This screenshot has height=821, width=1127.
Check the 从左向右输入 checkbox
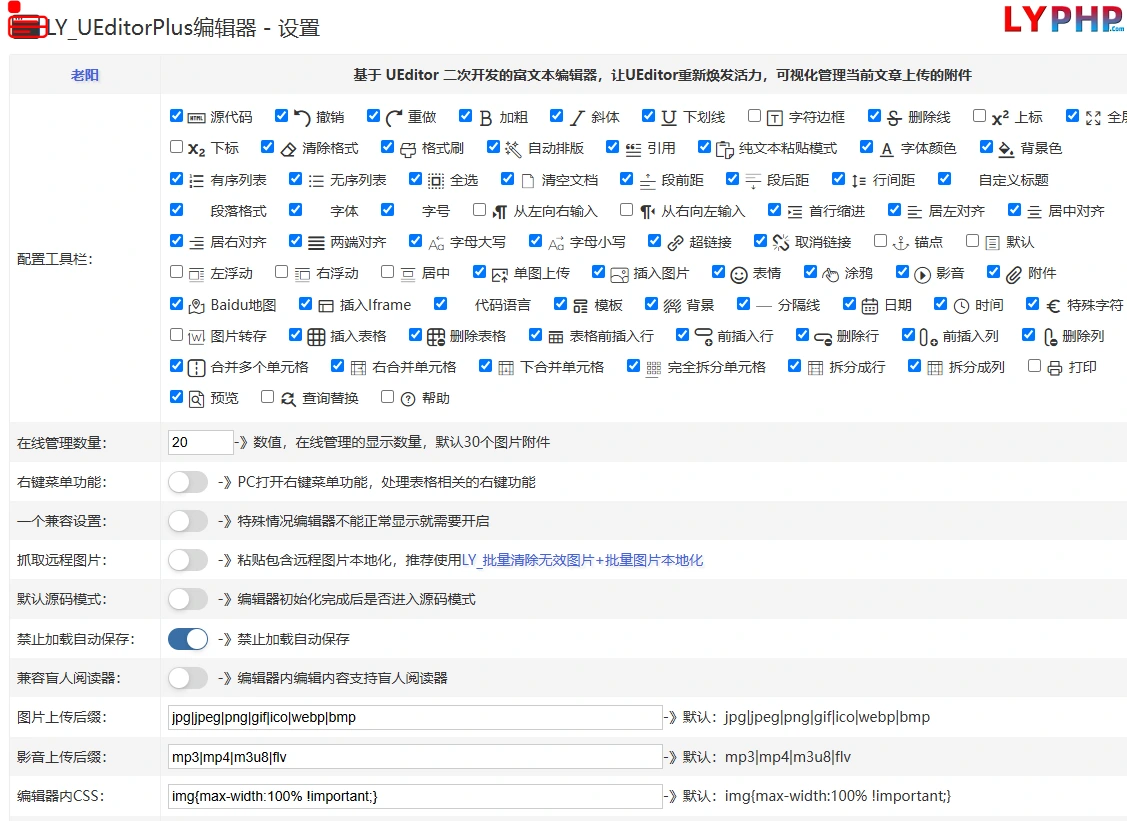pyautogui.click(x=479, y=209)
